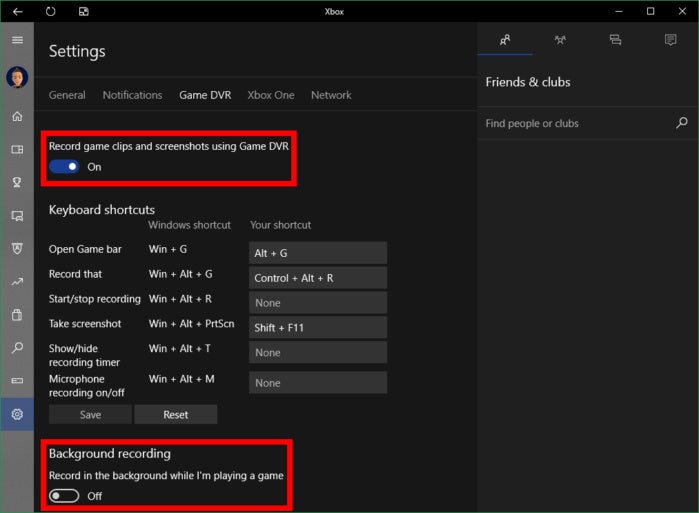Close the Xbox window

[x=682, y=12]
